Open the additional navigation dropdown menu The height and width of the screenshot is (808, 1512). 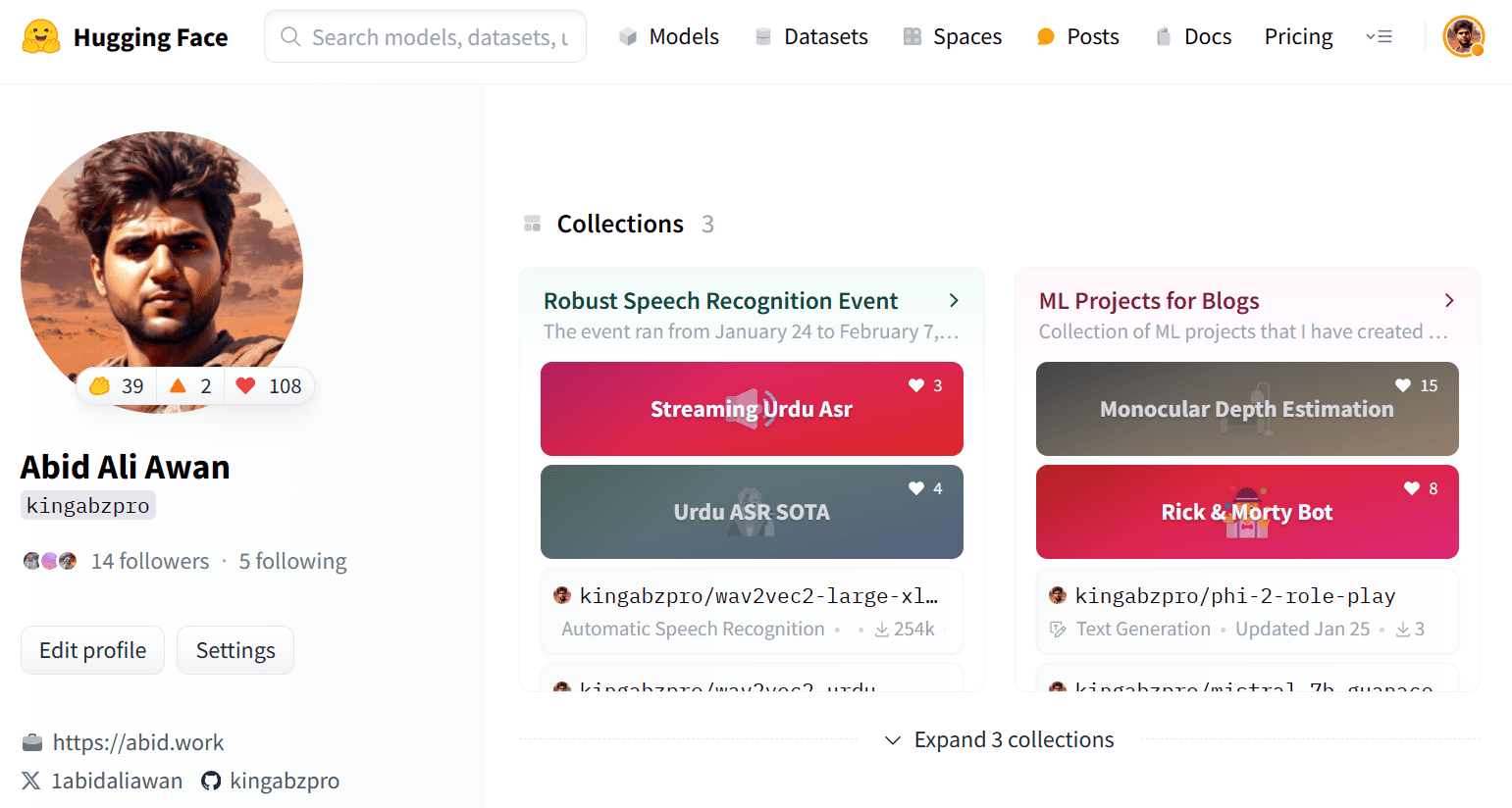point(1380,37)
